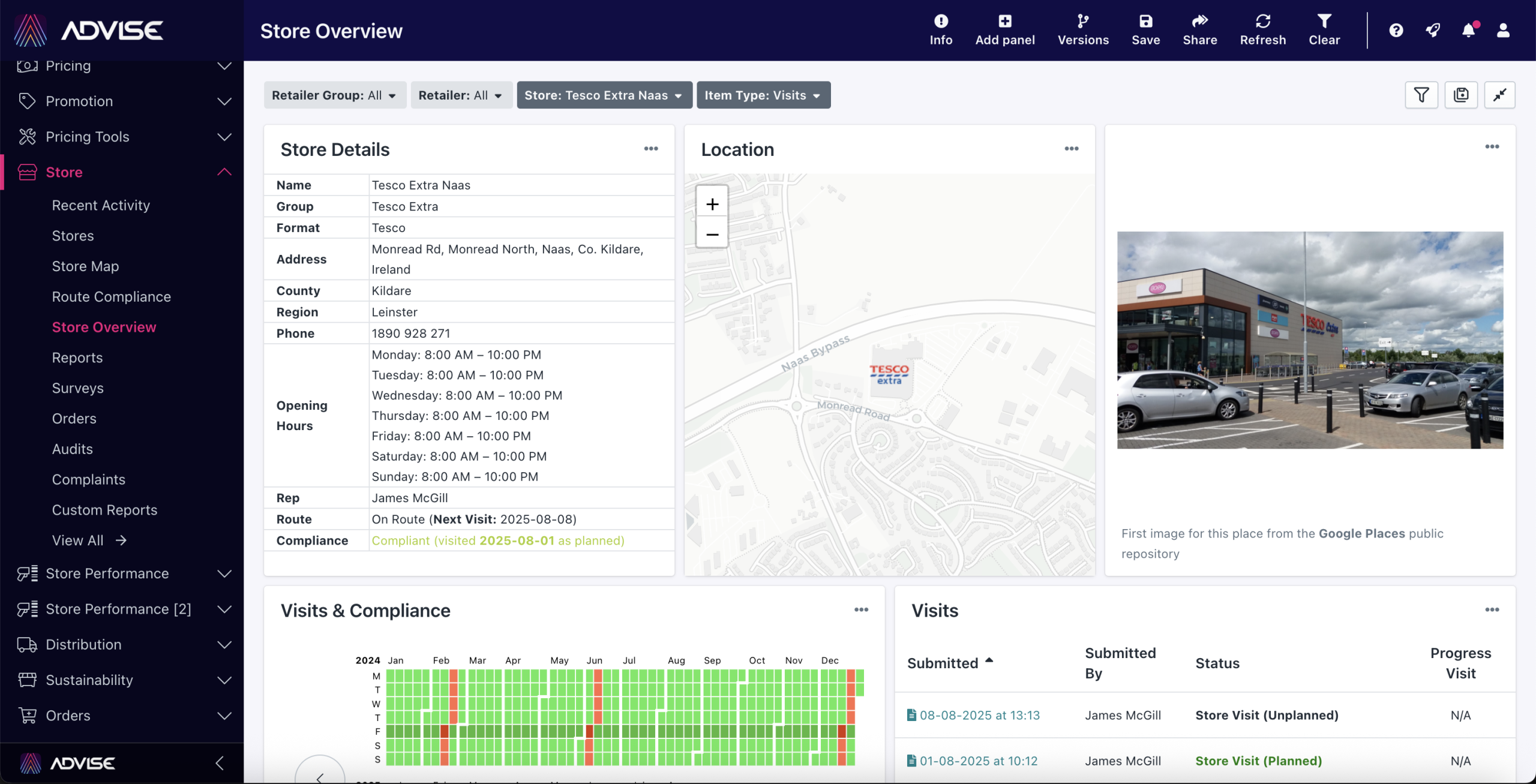The width and height of the screenshot is (1536, 784).
Task: Open the help question mark icon
Action: [x=1396, y=31]
